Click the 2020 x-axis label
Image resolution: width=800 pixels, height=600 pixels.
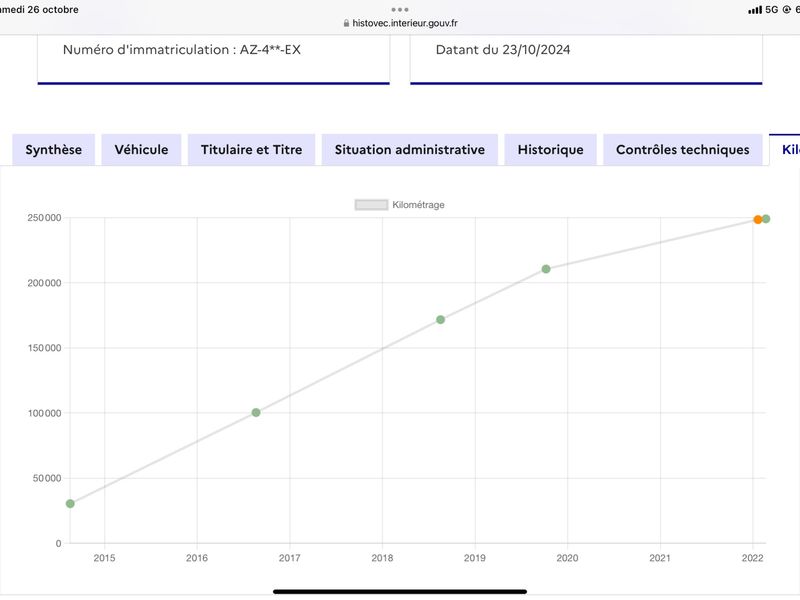point(567,558)
